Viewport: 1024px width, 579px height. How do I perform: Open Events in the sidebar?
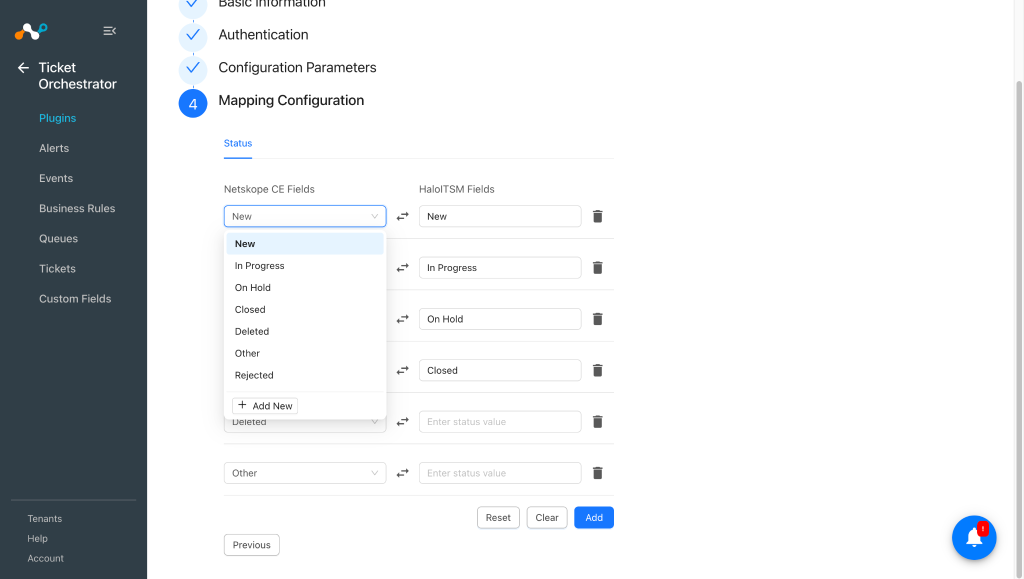[x=56, y=178]
